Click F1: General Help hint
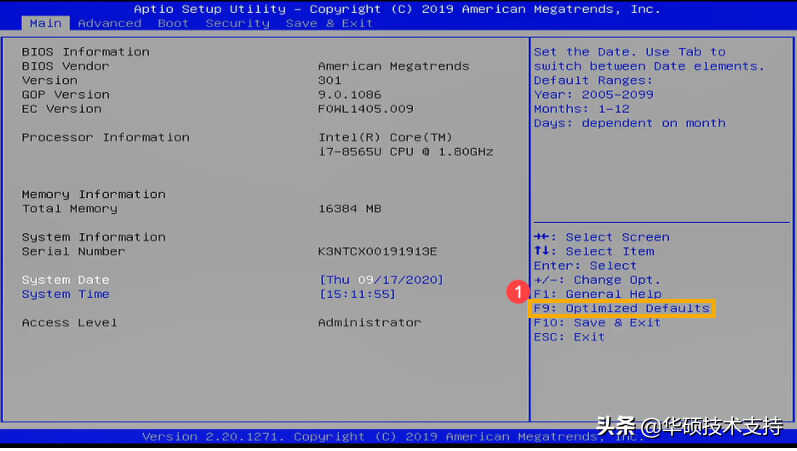The height and width of the screenshot is (451, 797). (598, 294)
